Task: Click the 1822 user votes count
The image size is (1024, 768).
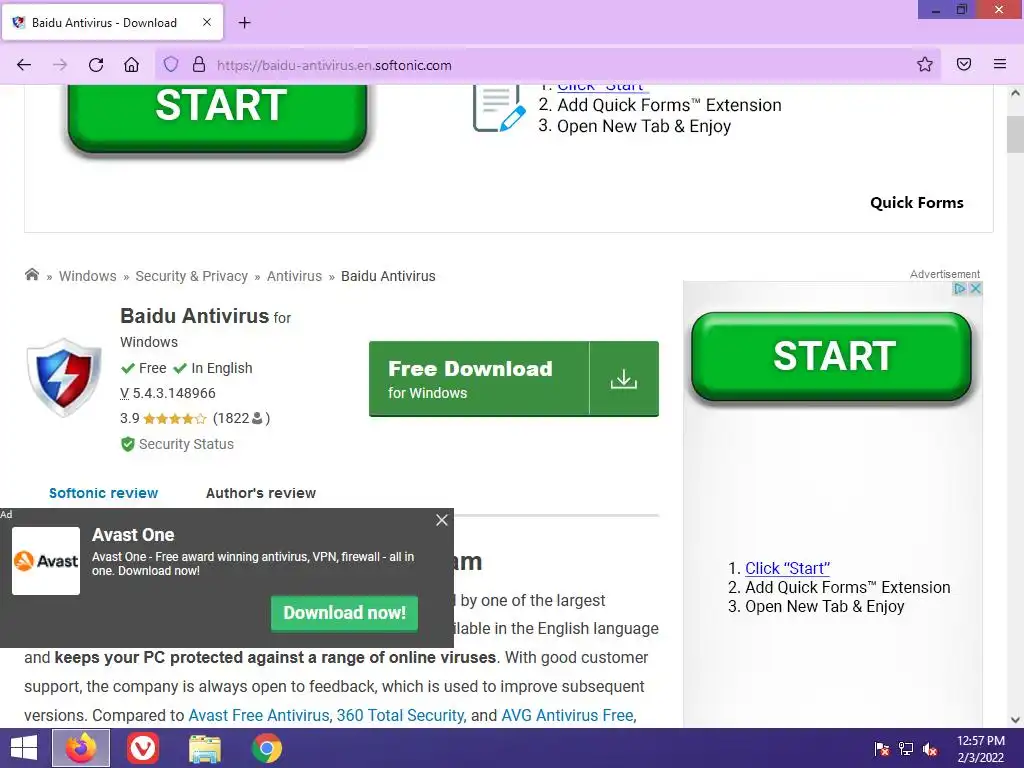Action: pyautogui.click(x=241, y=418)
